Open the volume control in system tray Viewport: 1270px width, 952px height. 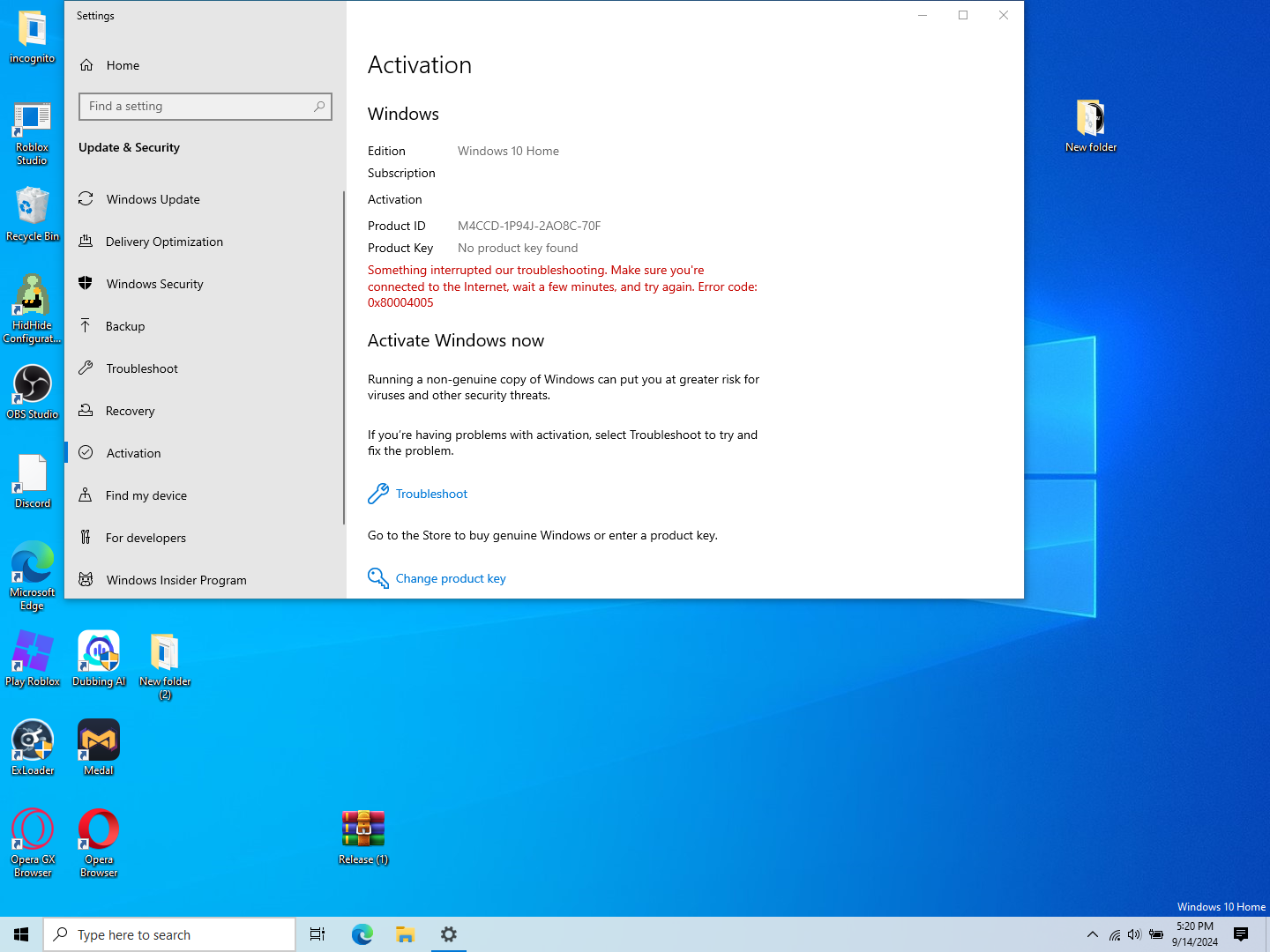click(1134, 934)
